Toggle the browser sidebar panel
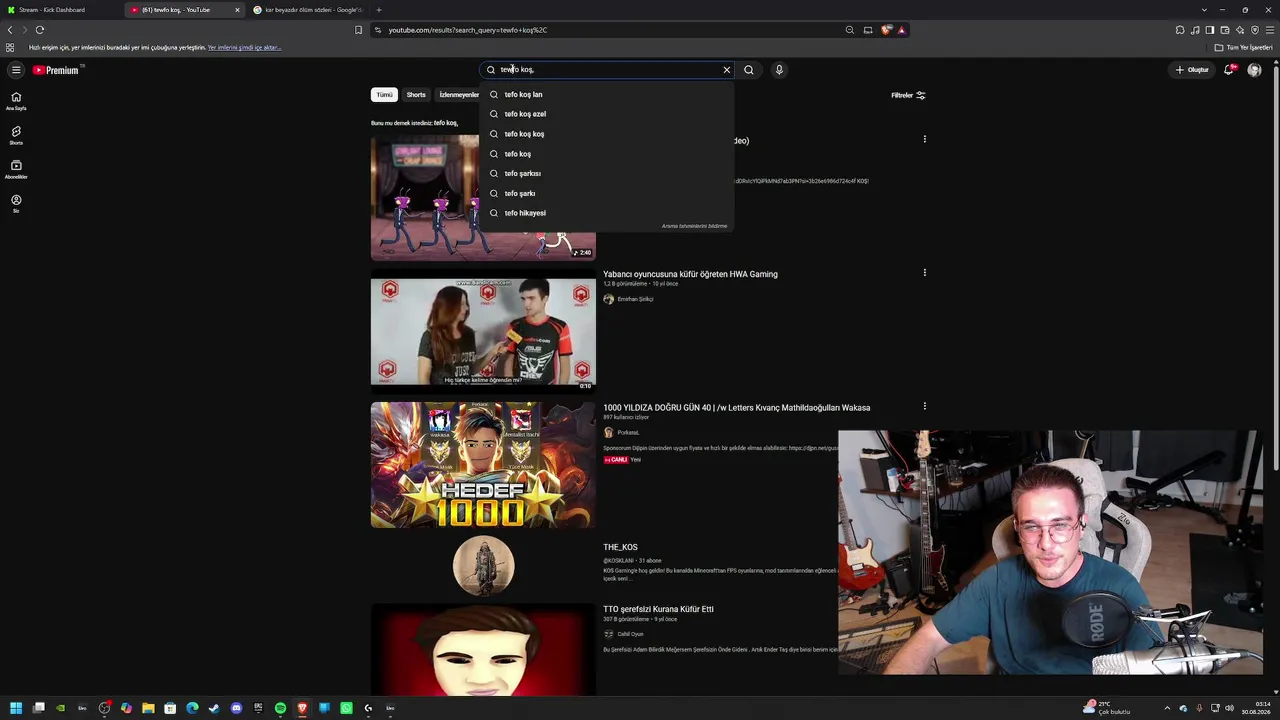Image resolution: width=1280 pixels, height=720 pixels. tap(1210, 30)
